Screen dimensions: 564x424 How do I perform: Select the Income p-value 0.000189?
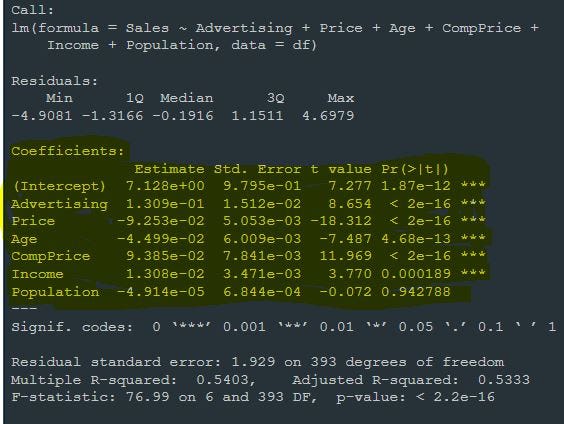pyautogui.click(x=416, y=274)
